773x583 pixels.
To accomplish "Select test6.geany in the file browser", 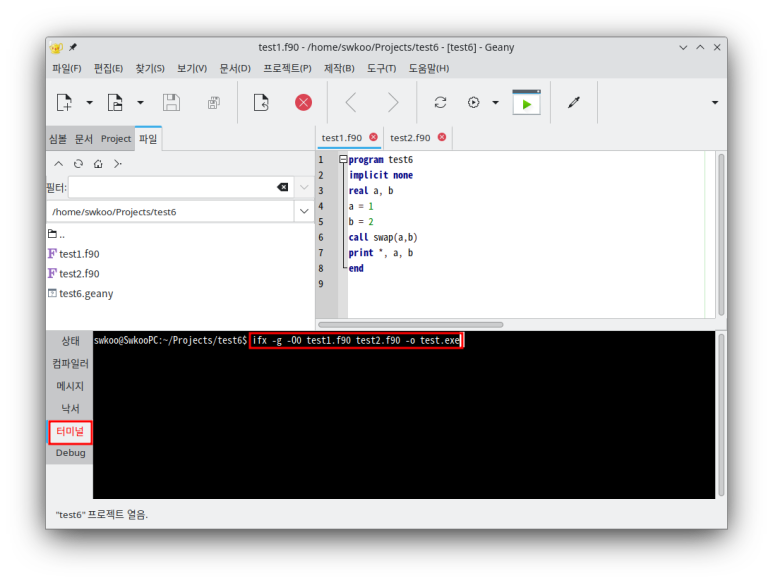I will click(81, 293).
